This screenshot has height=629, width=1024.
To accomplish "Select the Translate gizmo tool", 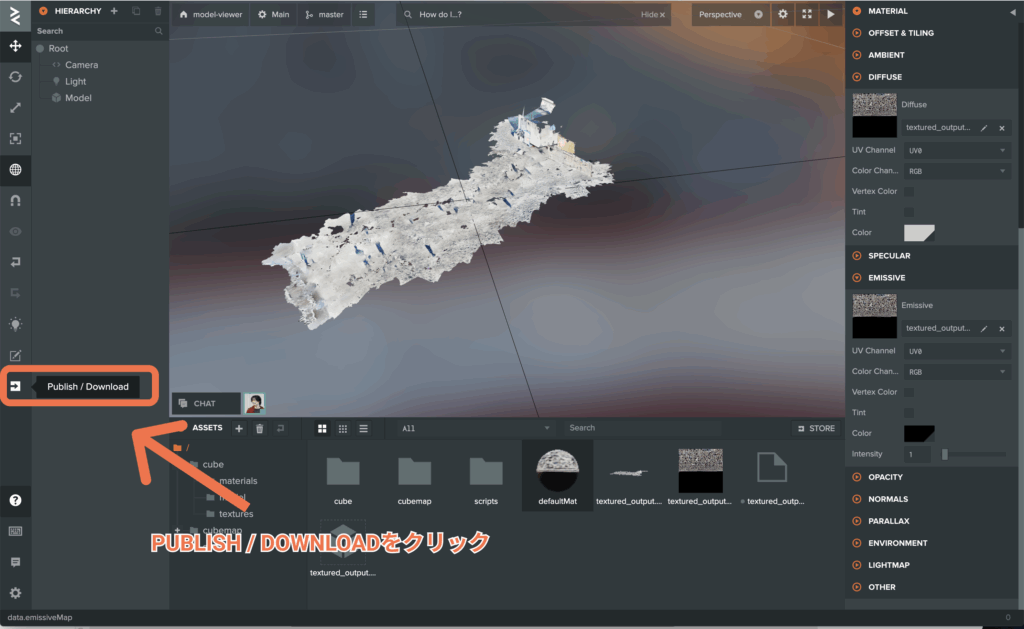I will click(15, 46).
